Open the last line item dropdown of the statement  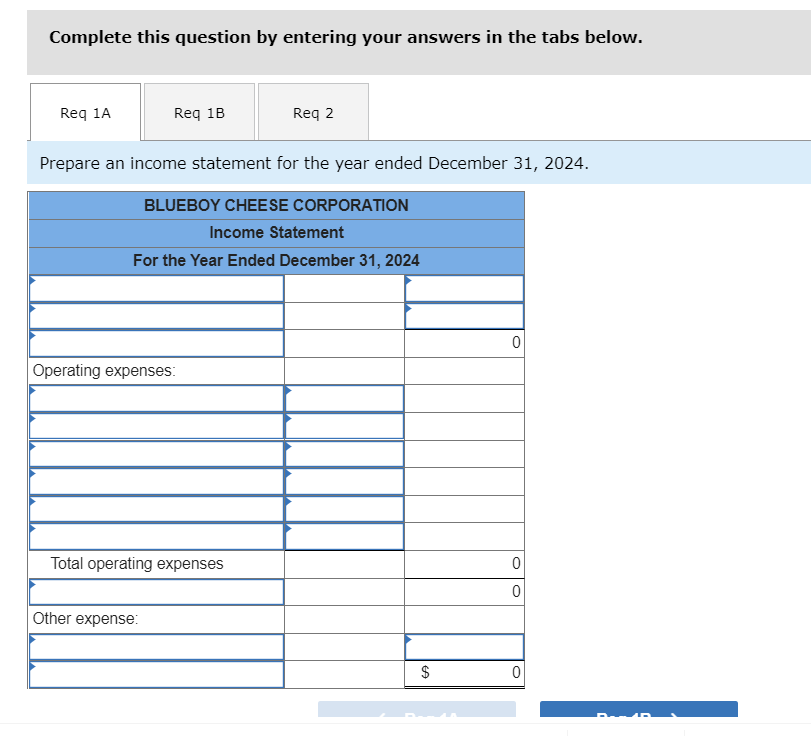tap(156, 672)
